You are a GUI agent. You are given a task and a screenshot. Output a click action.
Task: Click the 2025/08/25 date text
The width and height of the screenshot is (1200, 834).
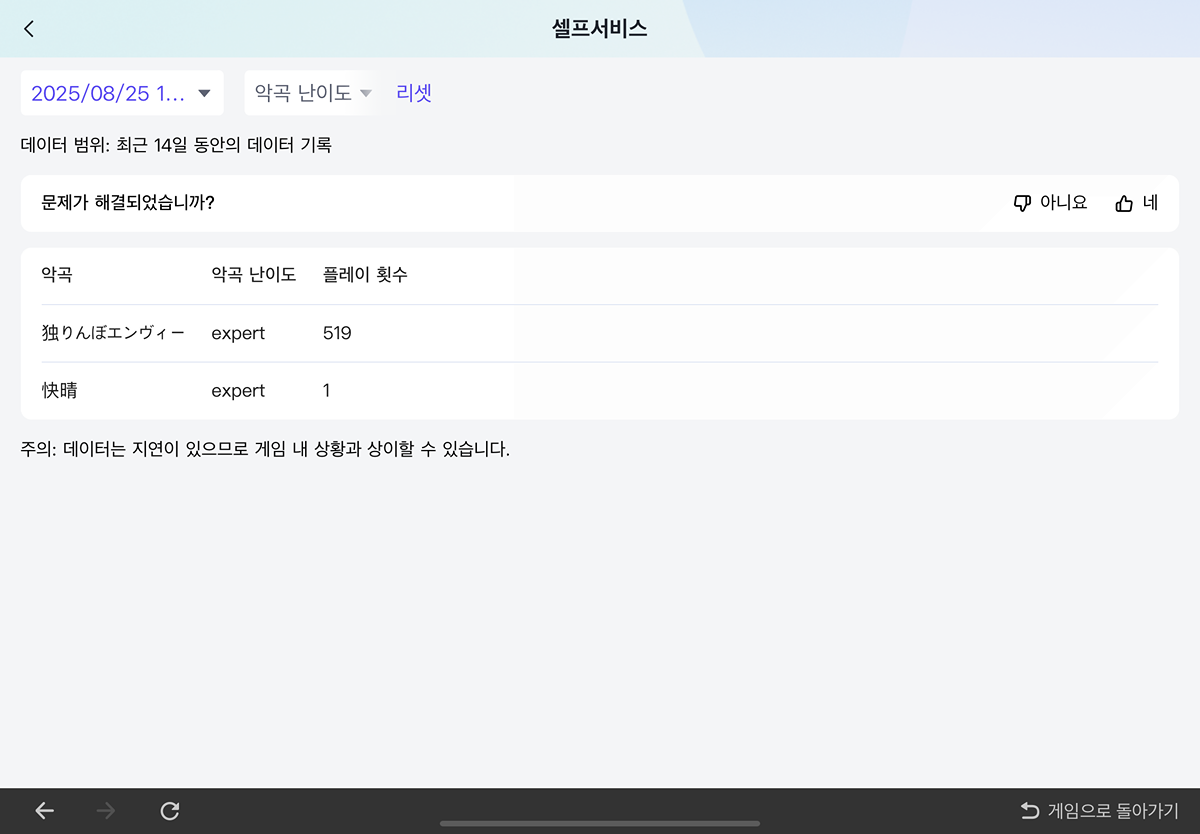point(108,93)
